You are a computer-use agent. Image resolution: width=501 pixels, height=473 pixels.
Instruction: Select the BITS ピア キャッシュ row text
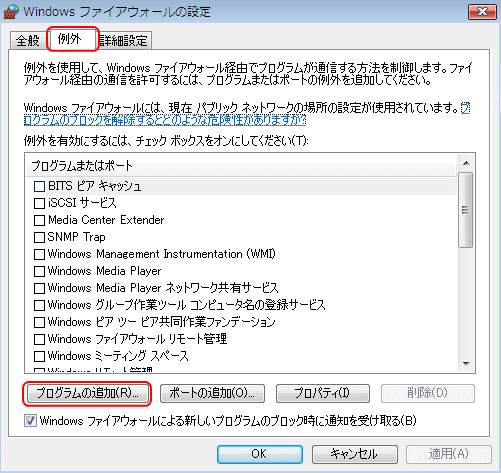coord(94,186)
